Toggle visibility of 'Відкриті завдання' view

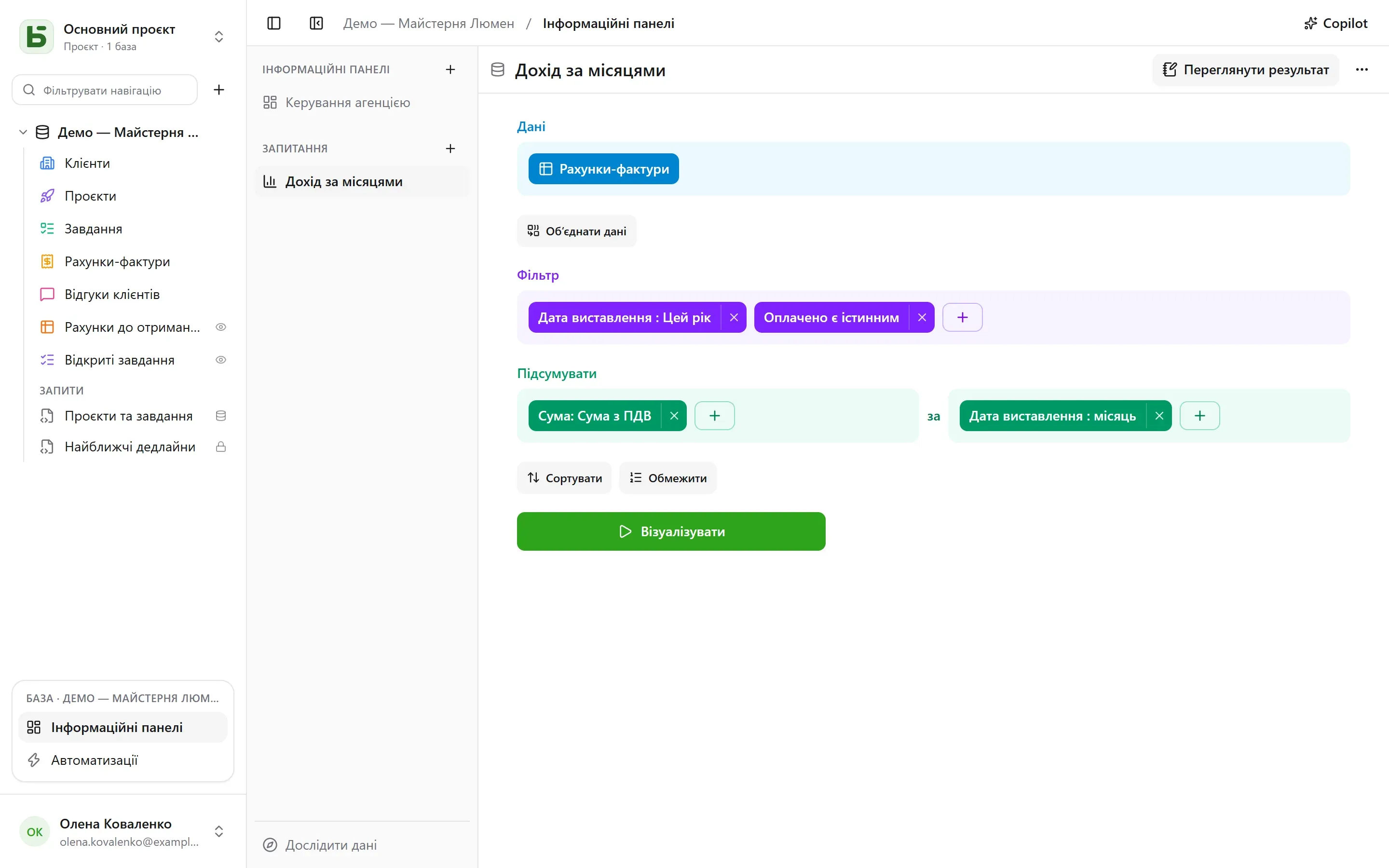pos(221,360)
